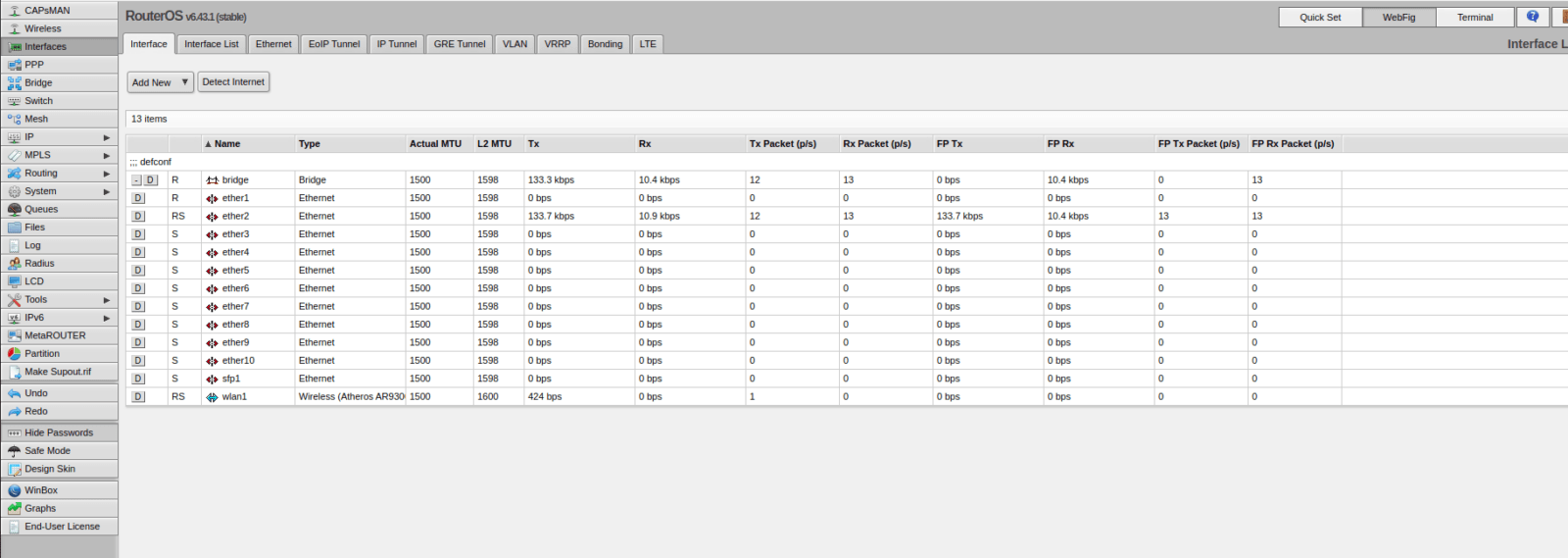Disable ether7 with its D button
Viewport: 1568px width, 558px height.
[x=138, y=306]
